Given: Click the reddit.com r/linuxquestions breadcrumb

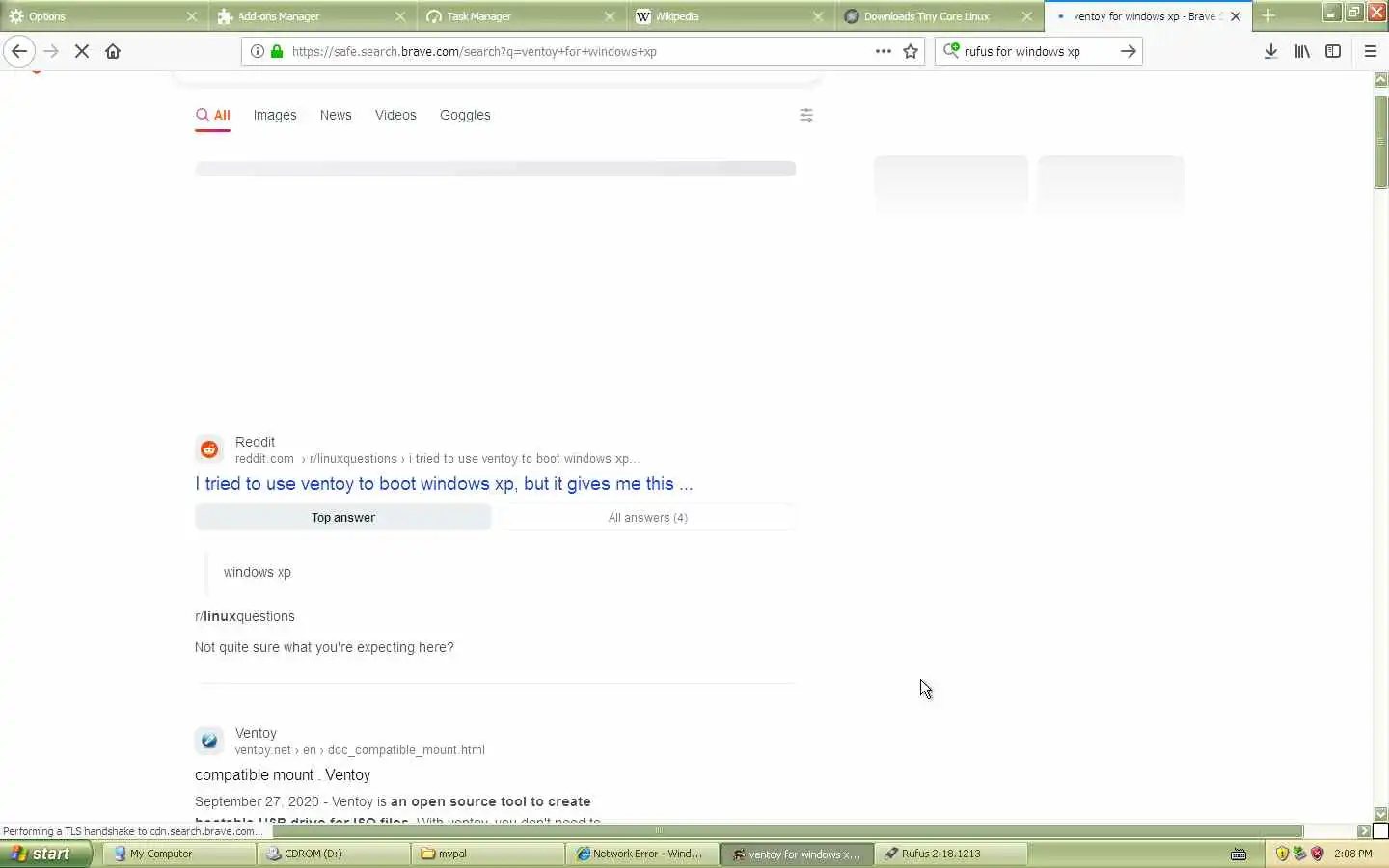Looking at the screenshot, I should point(437,459).
